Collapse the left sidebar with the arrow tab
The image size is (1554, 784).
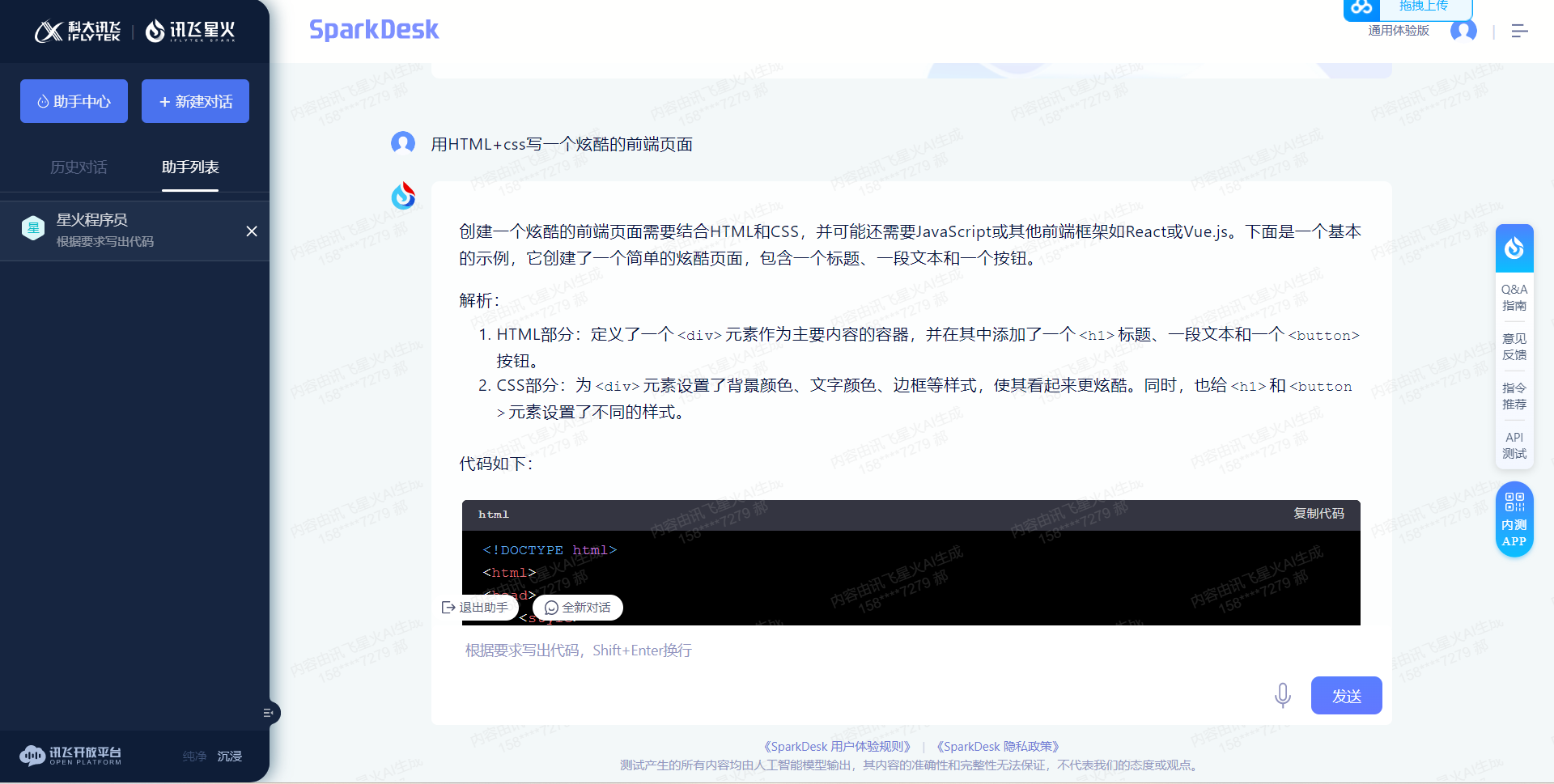pyautogui.click(x=270, y=713)
